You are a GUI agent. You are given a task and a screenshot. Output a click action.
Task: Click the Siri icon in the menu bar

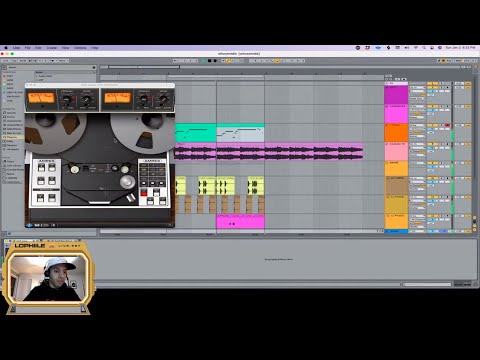[x=440, y=48]
